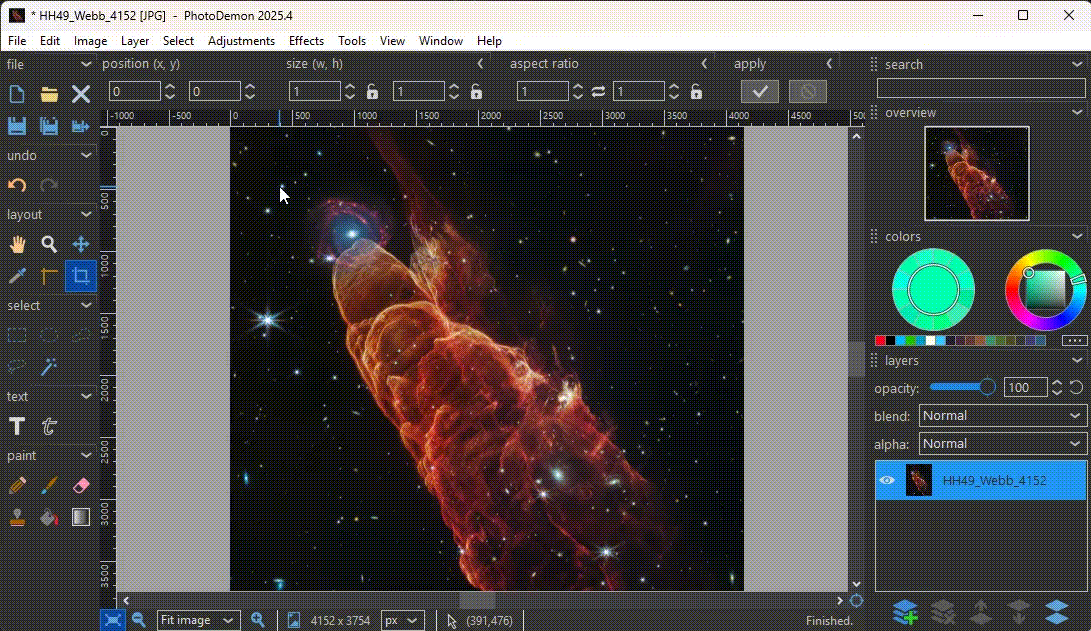Reset layer opacity with circular arrow

[1076, 388]
